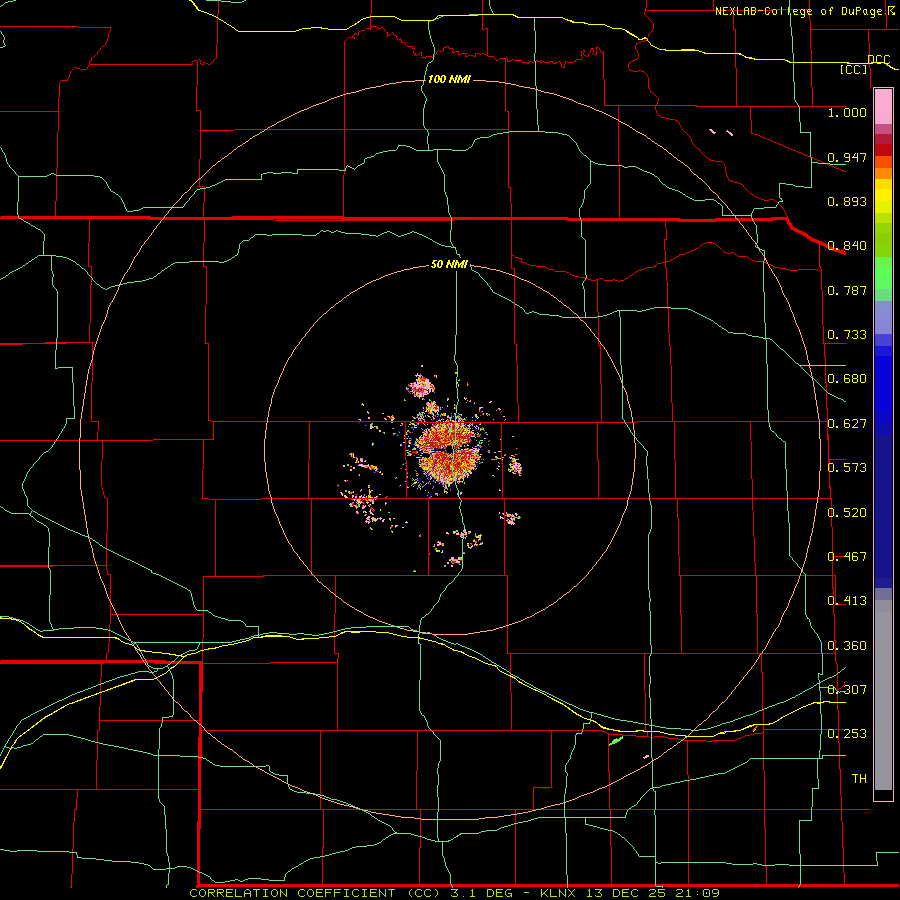Click the 0.253 value on the scale
Viewport: 900px width, 900px height.
pyautogui.click(x=847, y=734)
